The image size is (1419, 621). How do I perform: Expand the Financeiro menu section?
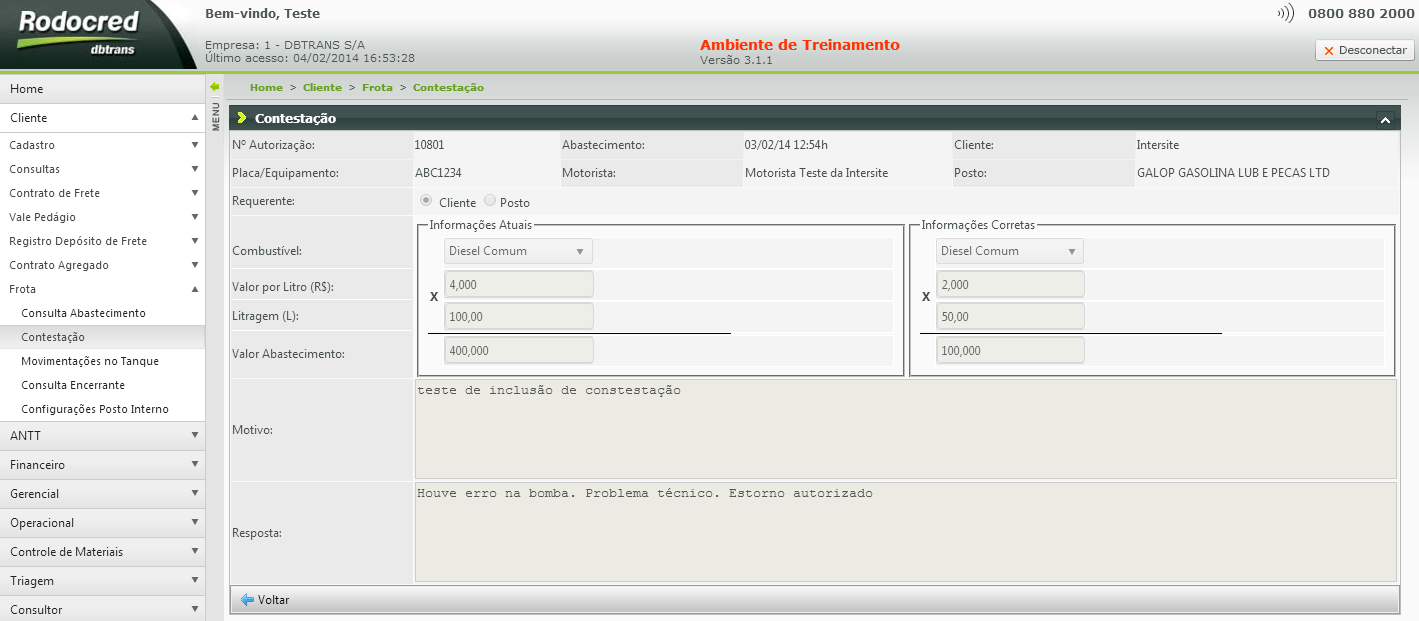(x=102, y=465)
